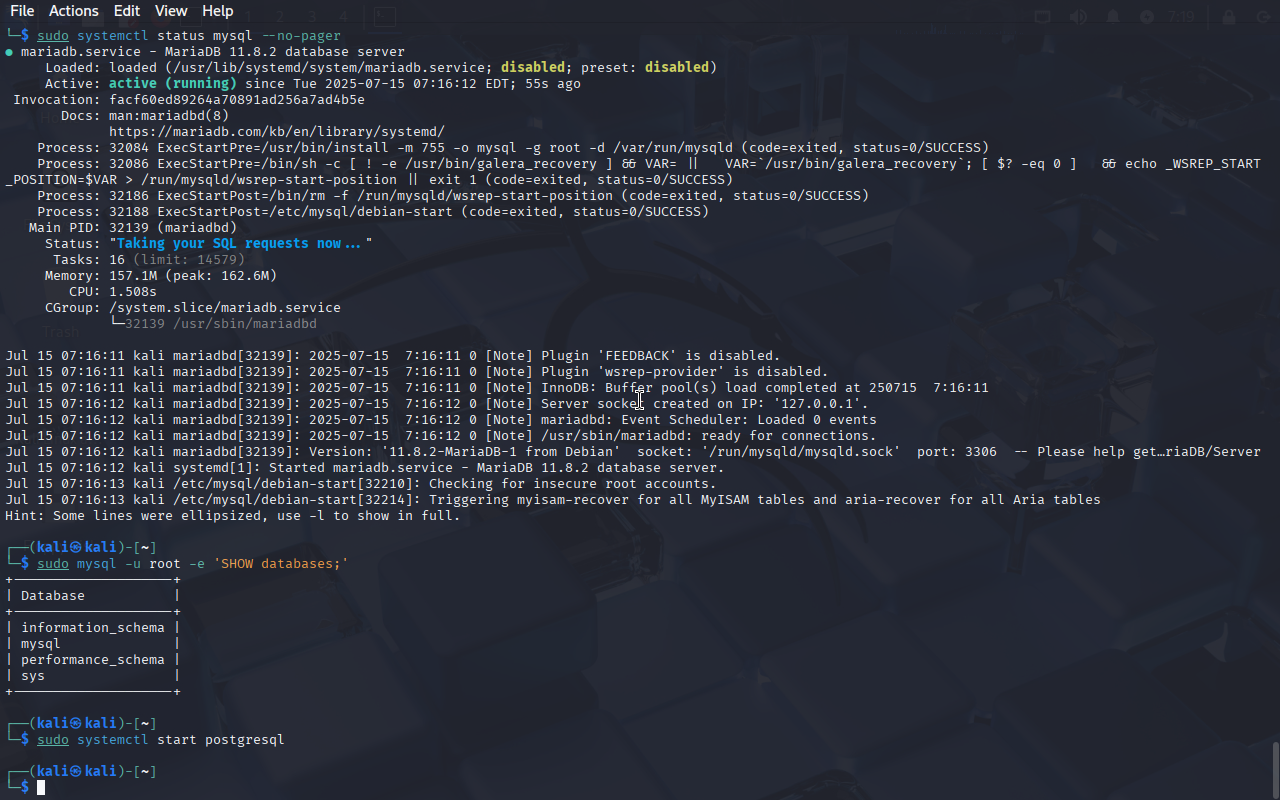Open the Actions menu

[x=74, y=11]
